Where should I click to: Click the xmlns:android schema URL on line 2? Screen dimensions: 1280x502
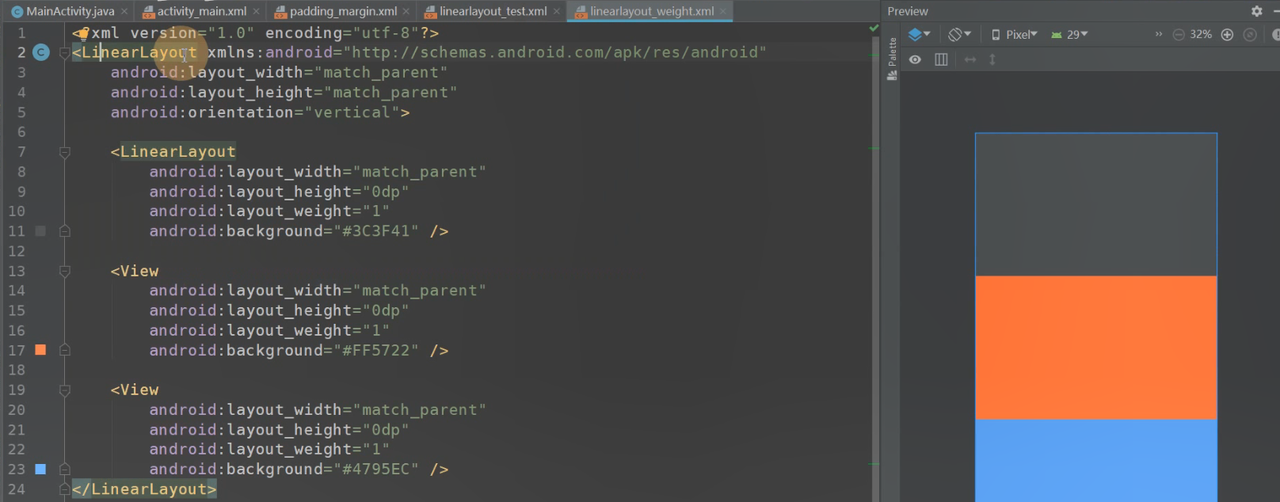pyautogui.click(x=553, y=53)
